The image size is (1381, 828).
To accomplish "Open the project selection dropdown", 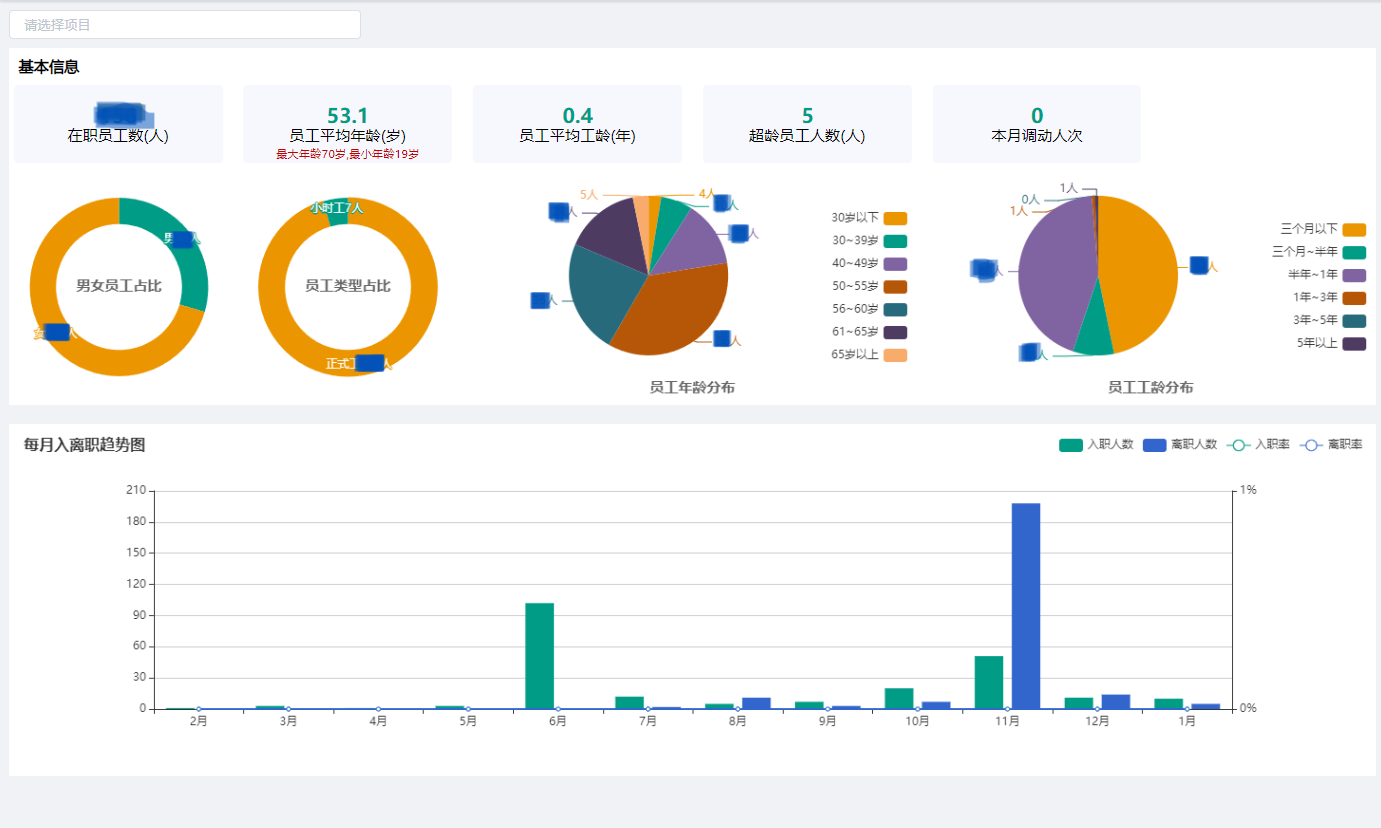I will pyautogui.click(x=185, y=25).
